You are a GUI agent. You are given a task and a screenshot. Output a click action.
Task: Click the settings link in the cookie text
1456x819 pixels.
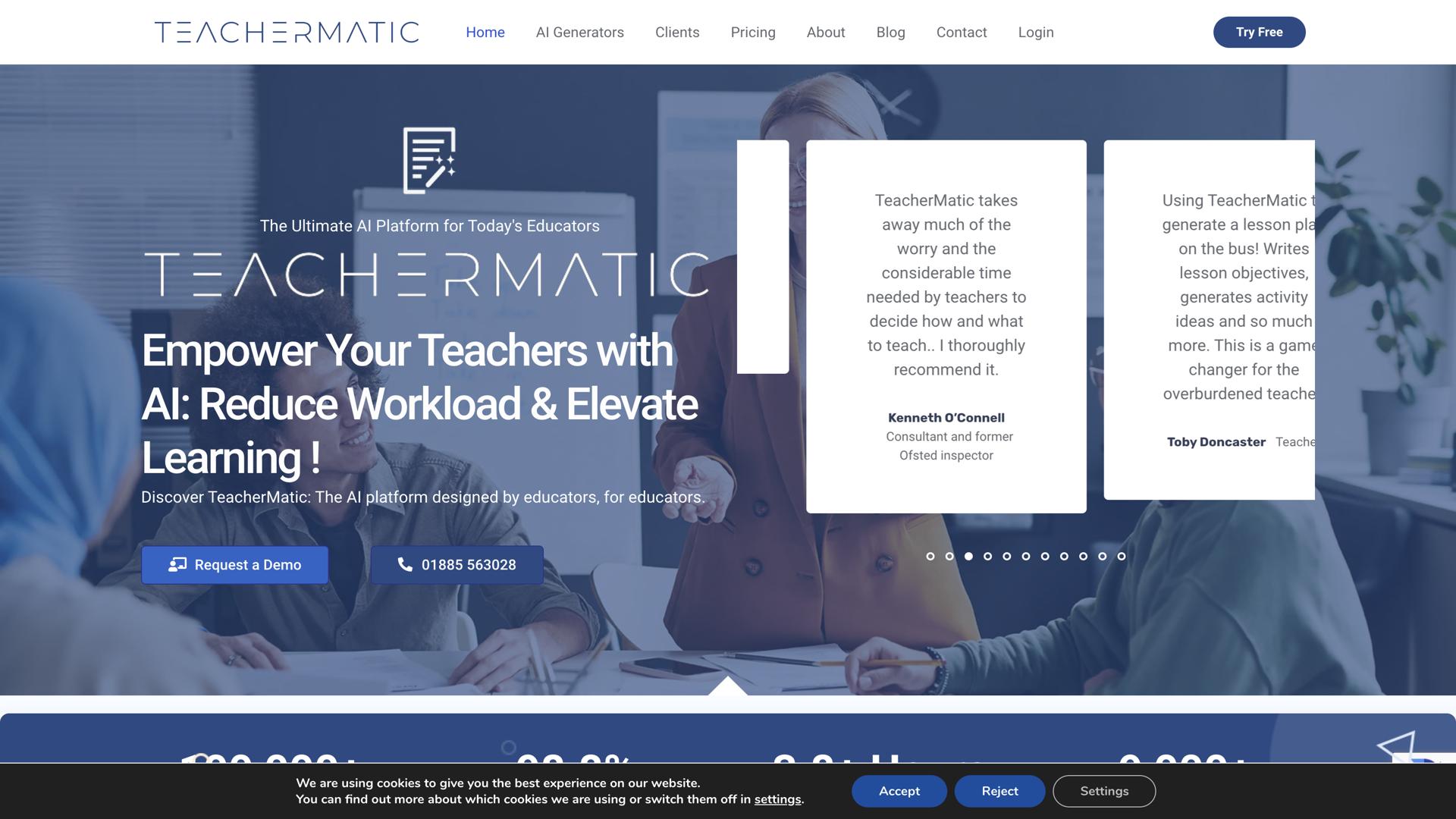tap(777, 799)
